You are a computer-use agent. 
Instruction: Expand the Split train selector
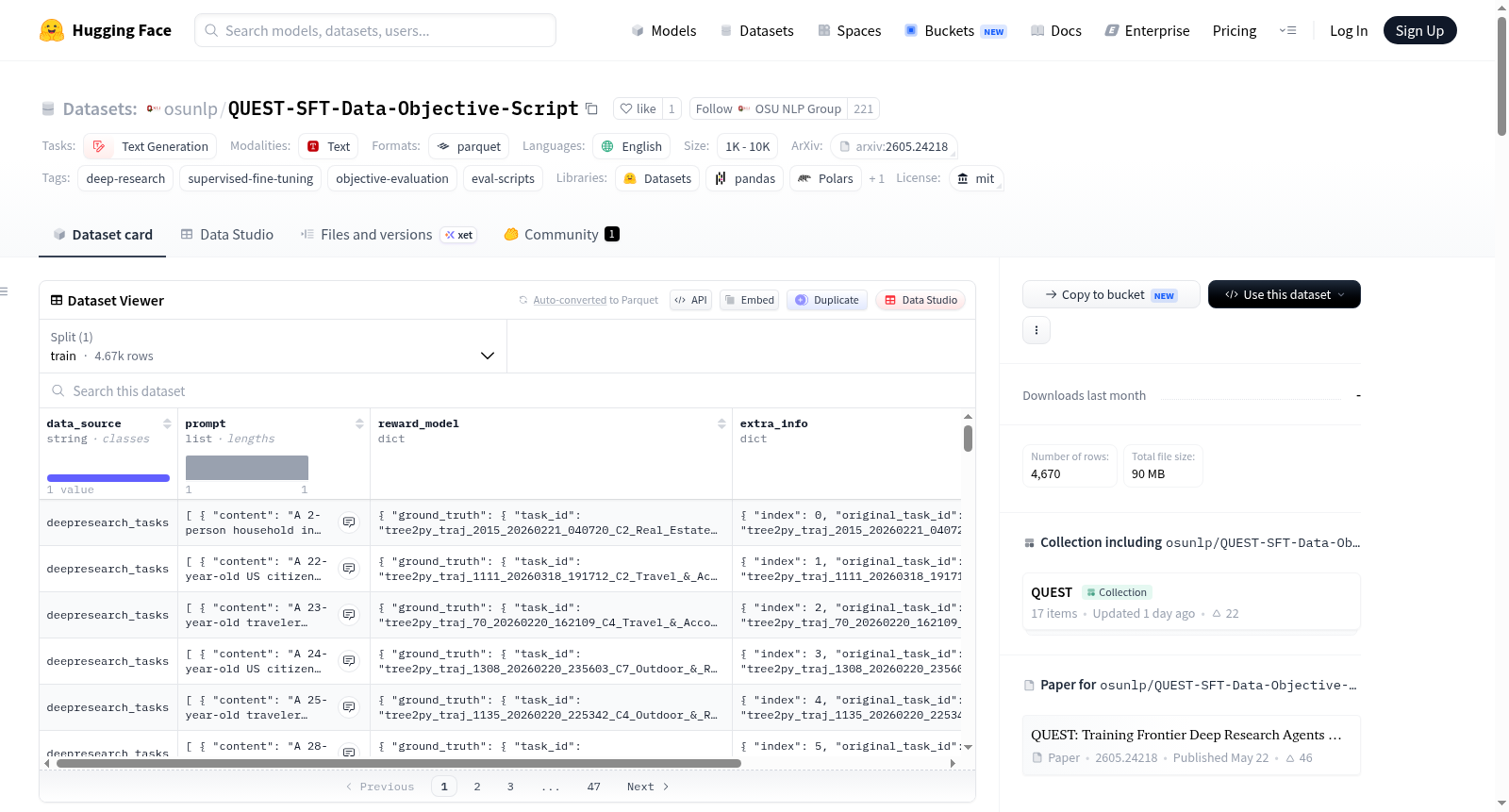pyautogui.click(x=274, y=346)
